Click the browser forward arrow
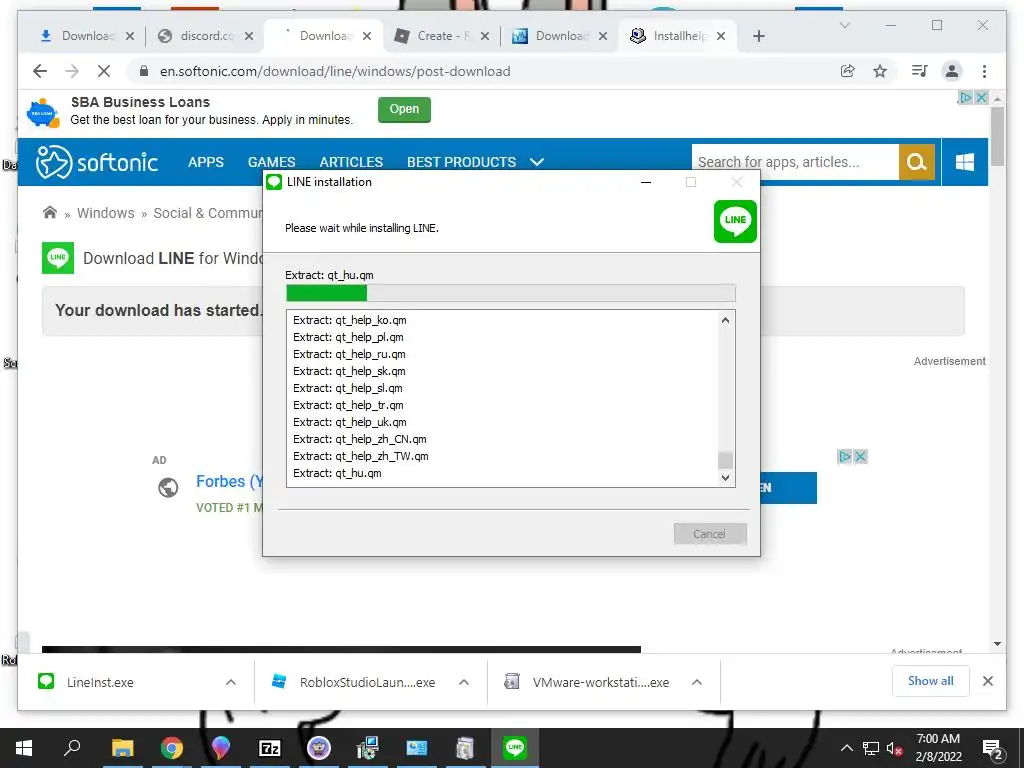 pyautogui.click(x=72, y=71)
